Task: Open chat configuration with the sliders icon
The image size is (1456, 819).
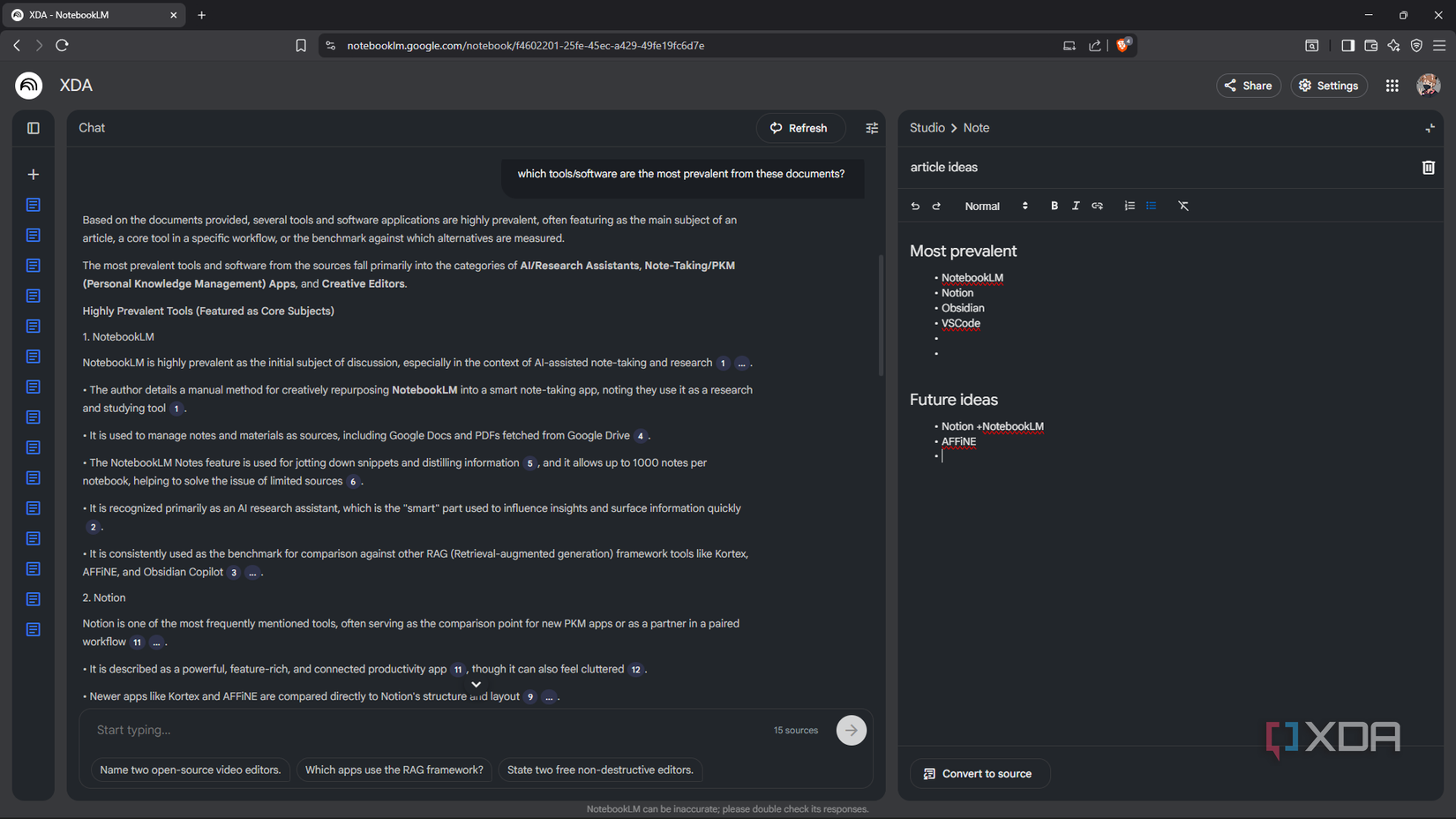Action: click(872, 128)
